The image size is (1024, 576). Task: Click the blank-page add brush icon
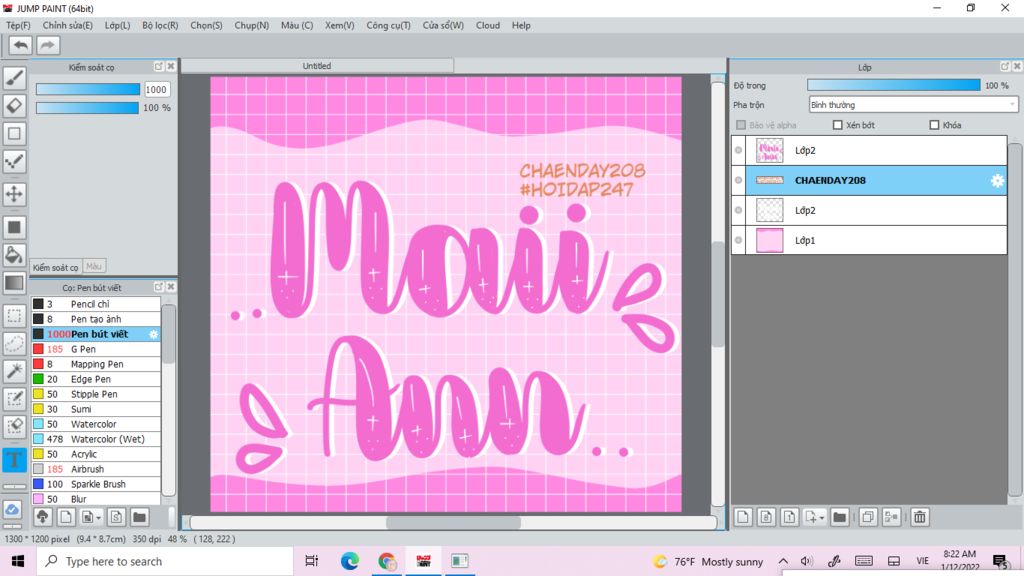pyautogui.click(x=66, y=517)
